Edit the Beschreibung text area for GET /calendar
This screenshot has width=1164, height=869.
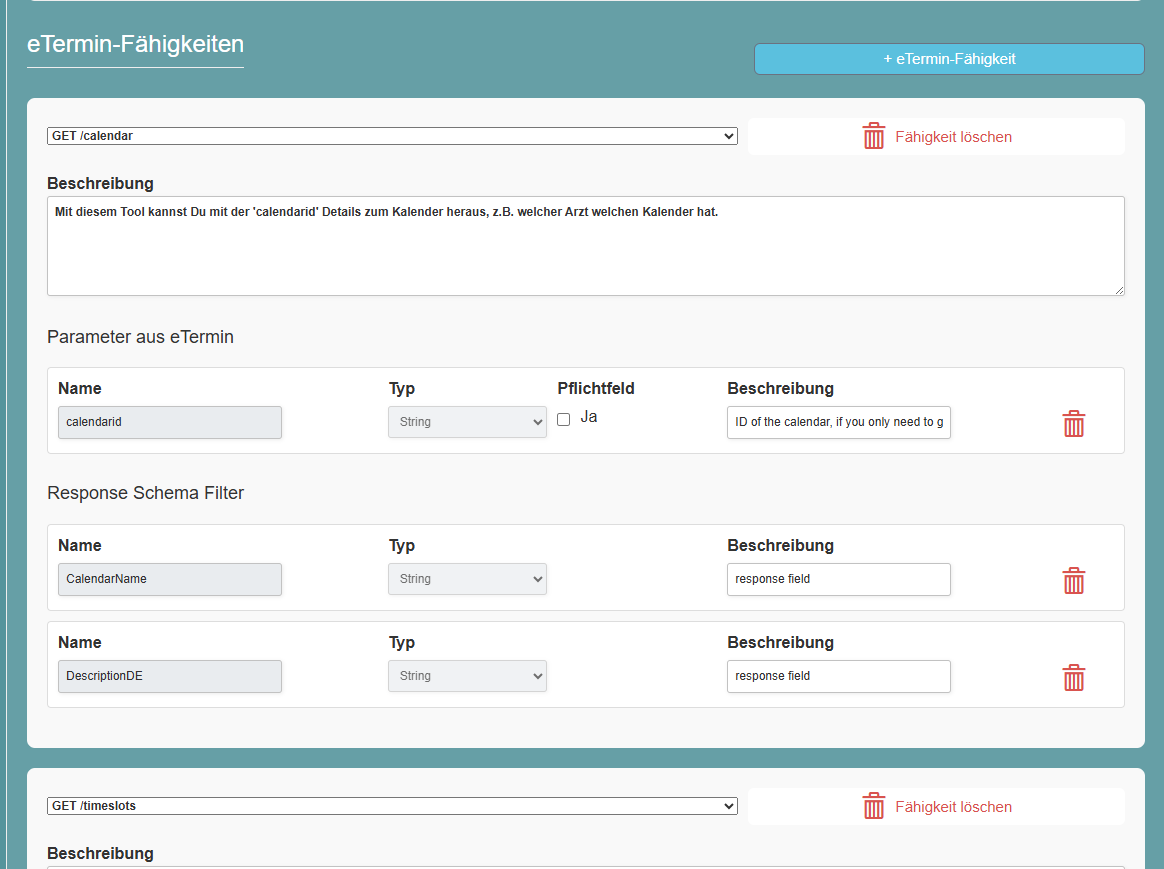[x=584, y=245]
